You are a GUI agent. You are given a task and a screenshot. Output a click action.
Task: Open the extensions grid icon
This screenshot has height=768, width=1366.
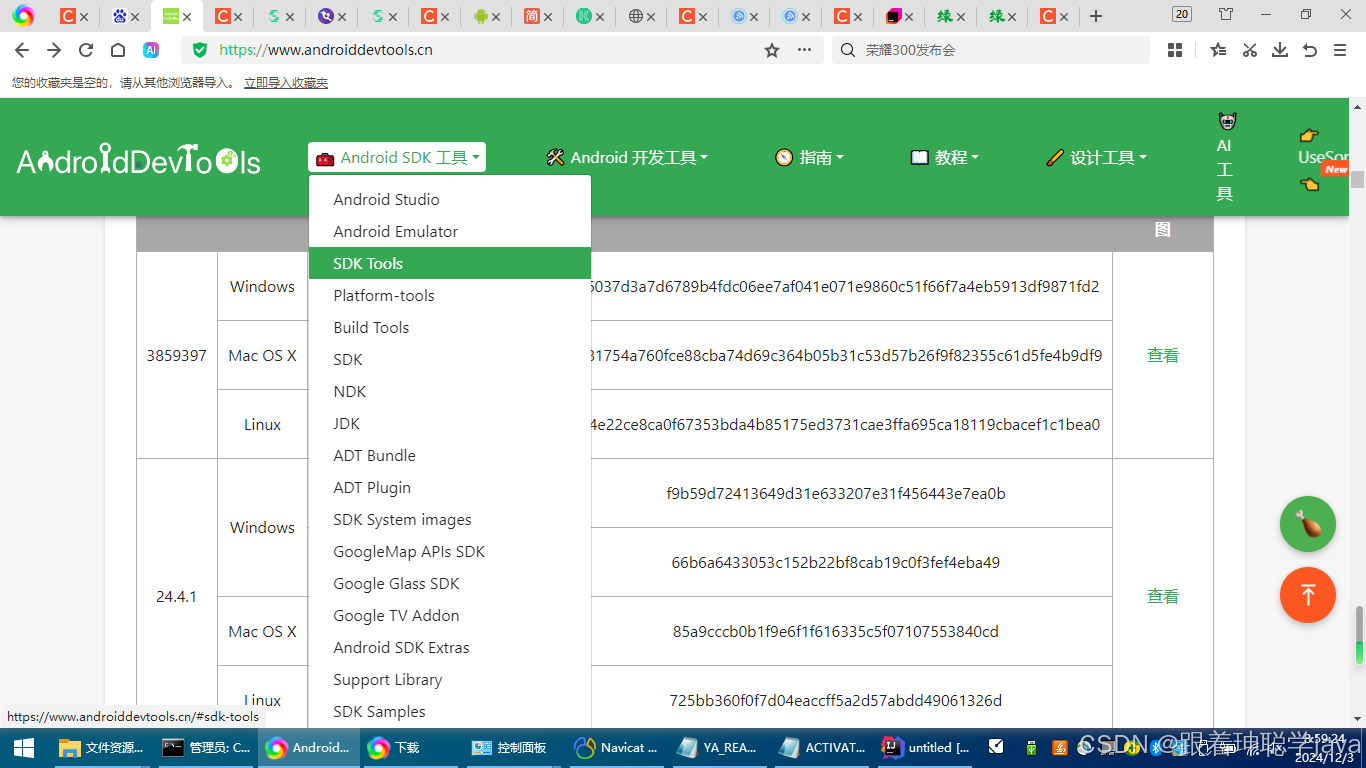coord(1175,50)
